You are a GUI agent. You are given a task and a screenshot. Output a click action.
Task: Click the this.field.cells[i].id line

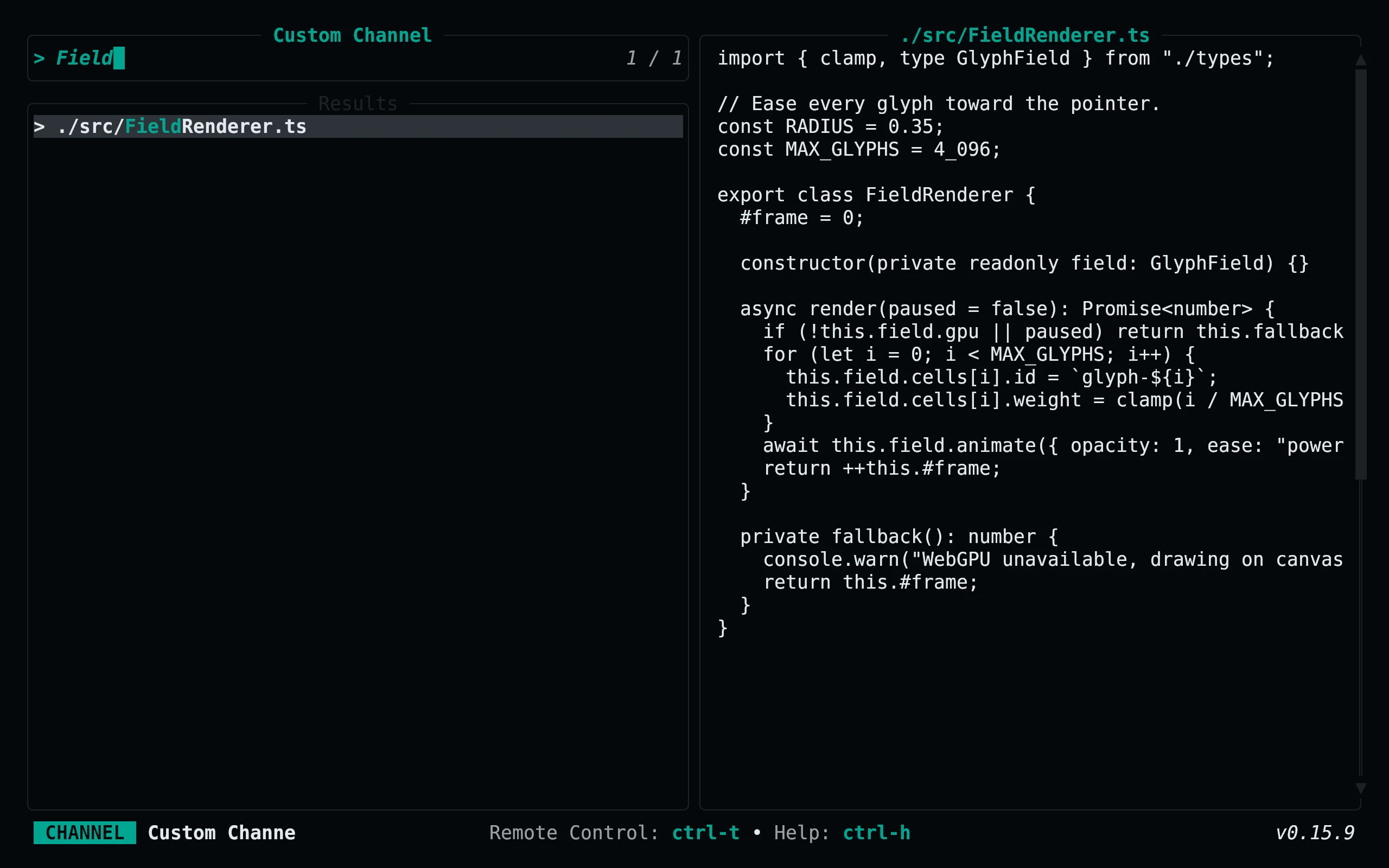point(1002,377)
